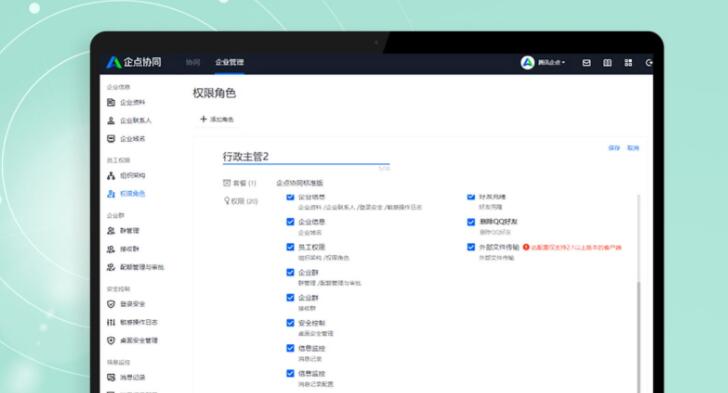This screenshot has width=728, height=393.
Task: Open 登录安全 via its shield icon
Action: (111, 304)
